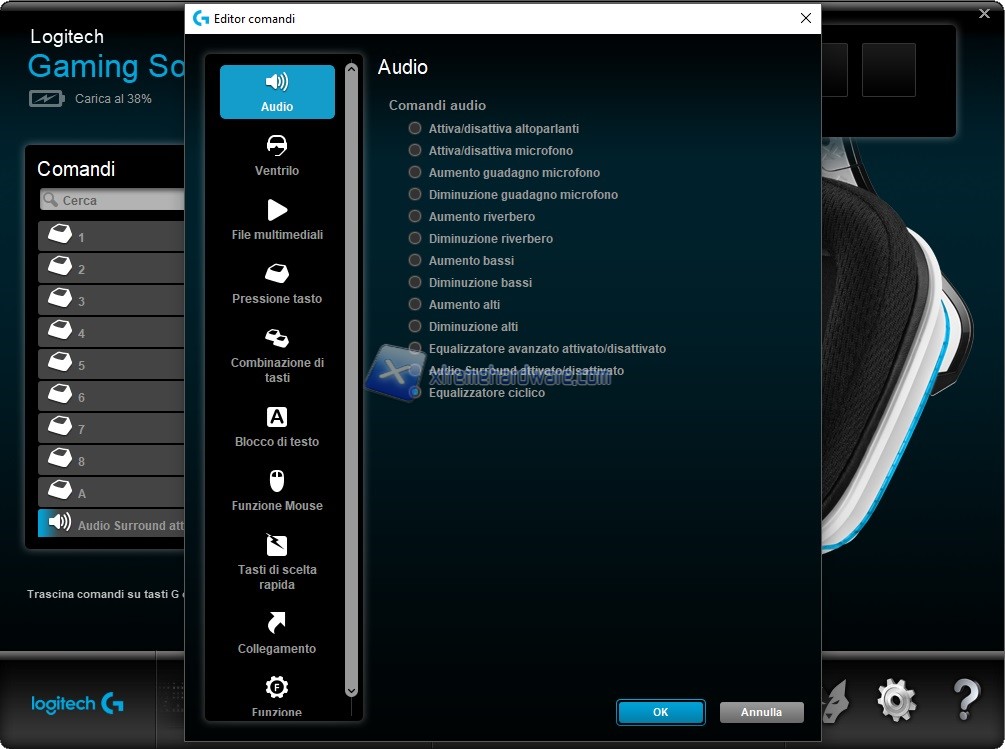Viewport: 1005px width, 749px height.
Task: Select the Equalizzatore ciclico radio button
Action: tap(415, 393)
